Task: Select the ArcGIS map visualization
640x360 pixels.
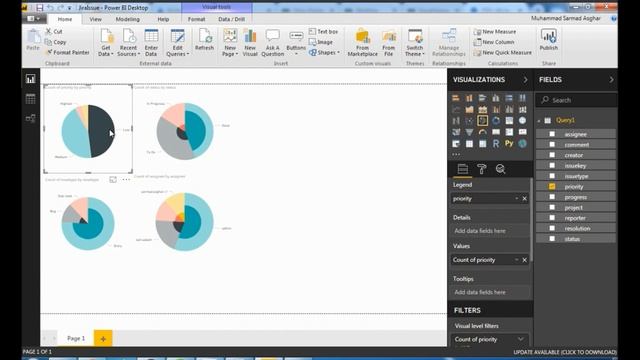Action: (522, 144)
